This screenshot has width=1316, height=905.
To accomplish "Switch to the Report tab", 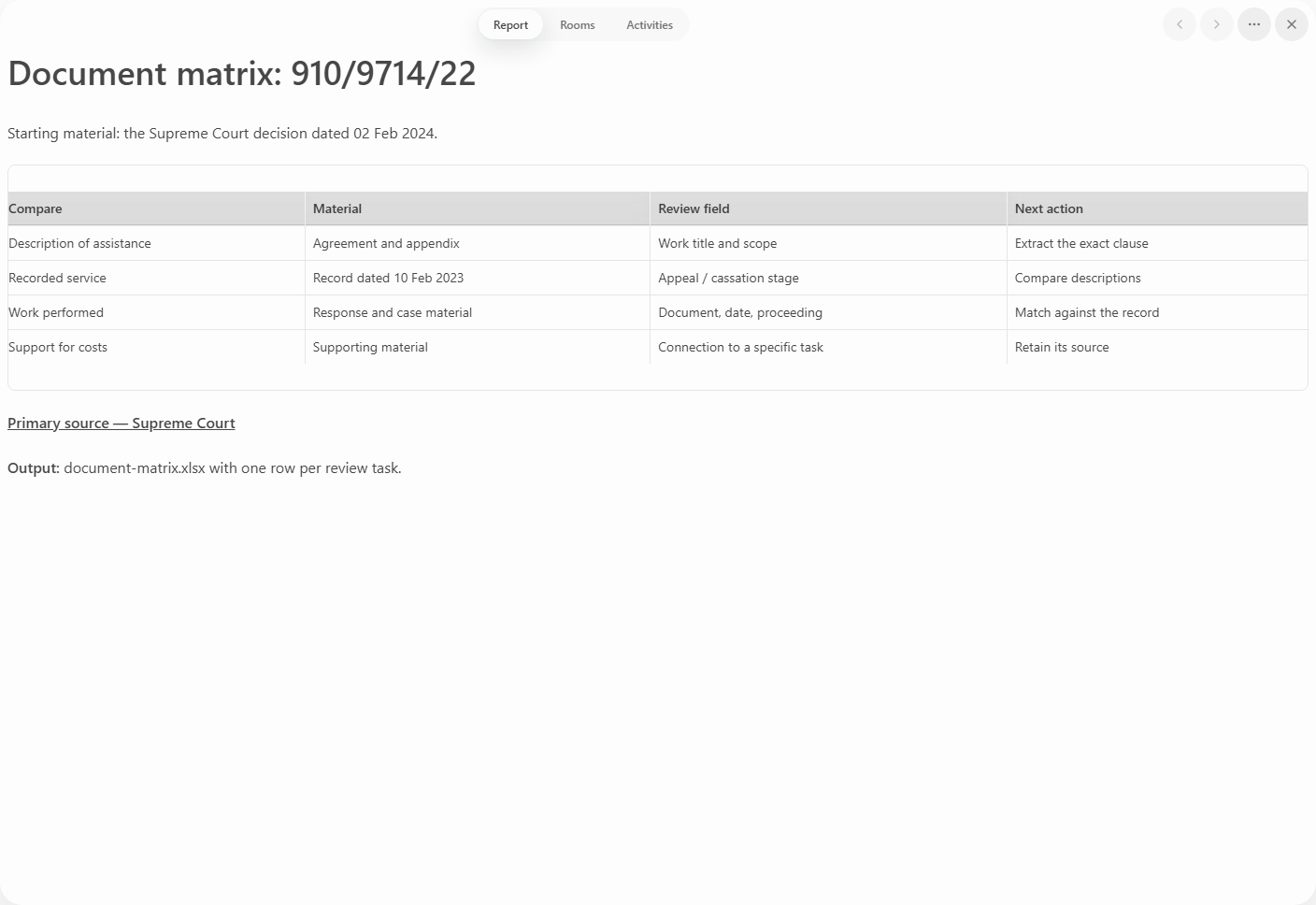I will [510, 25].
